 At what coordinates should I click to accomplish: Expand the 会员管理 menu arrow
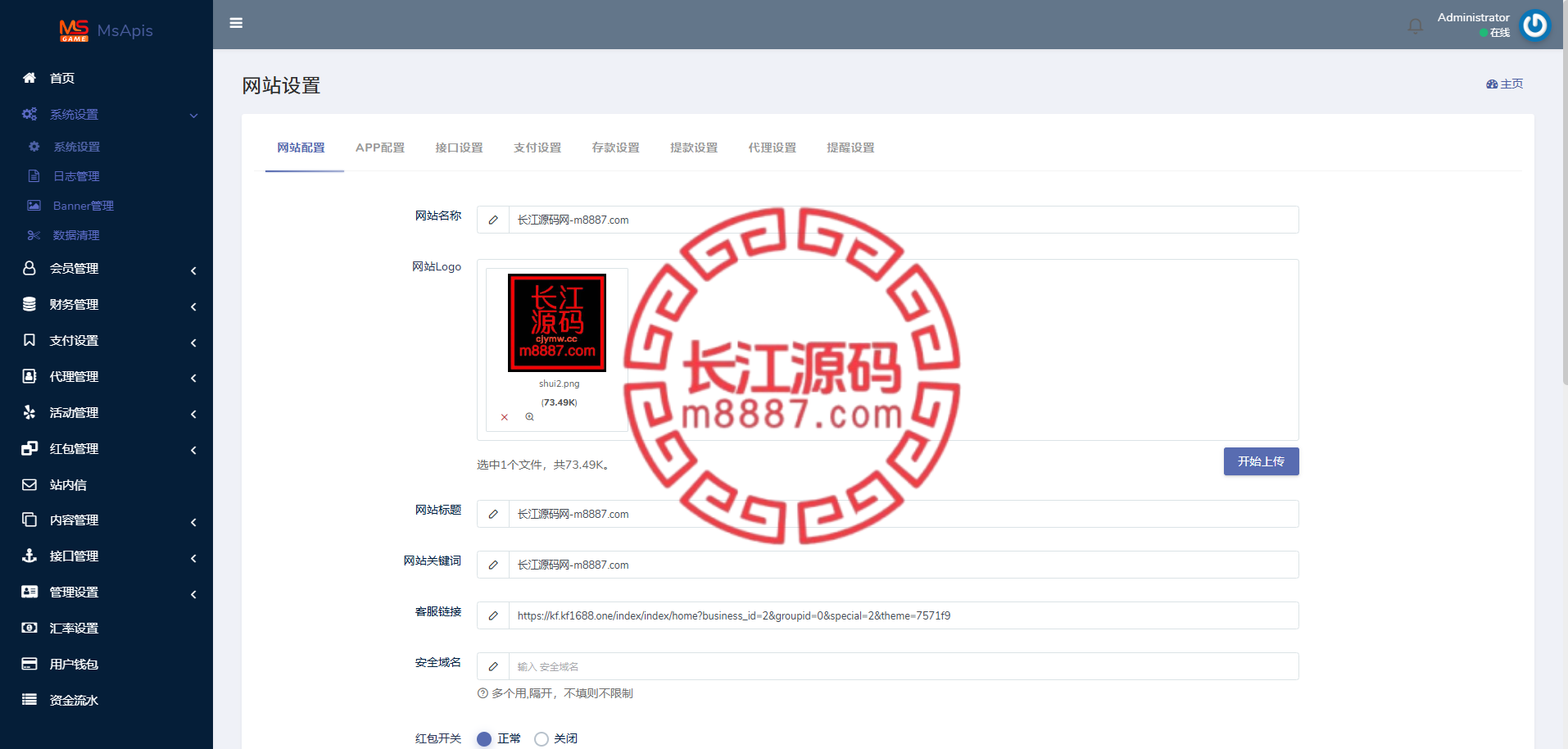coord(194,270)
